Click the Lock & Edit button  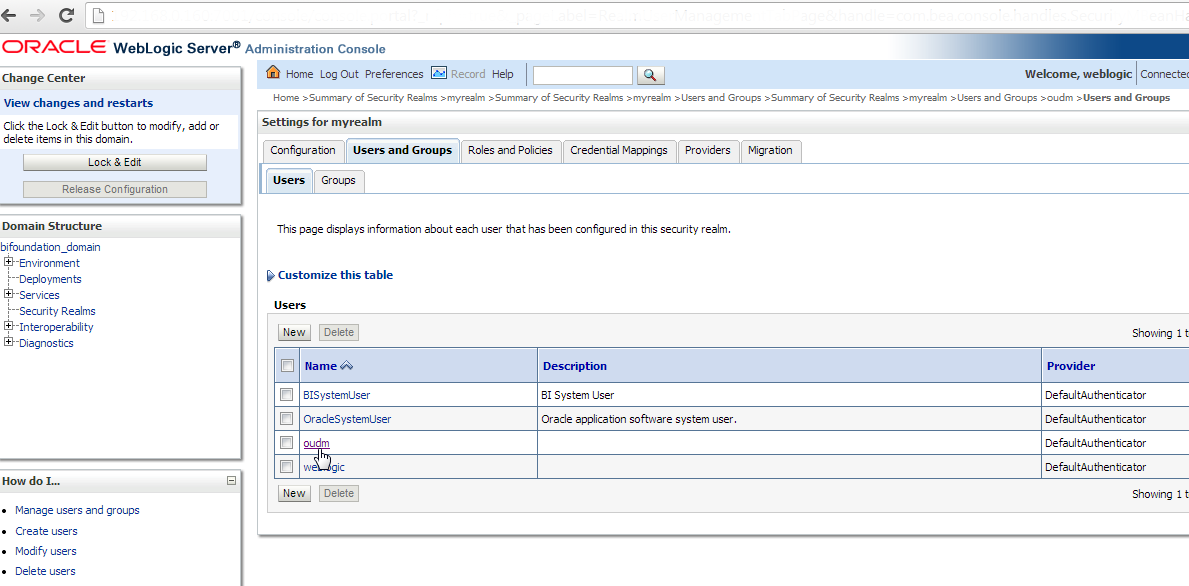[115, 162]
